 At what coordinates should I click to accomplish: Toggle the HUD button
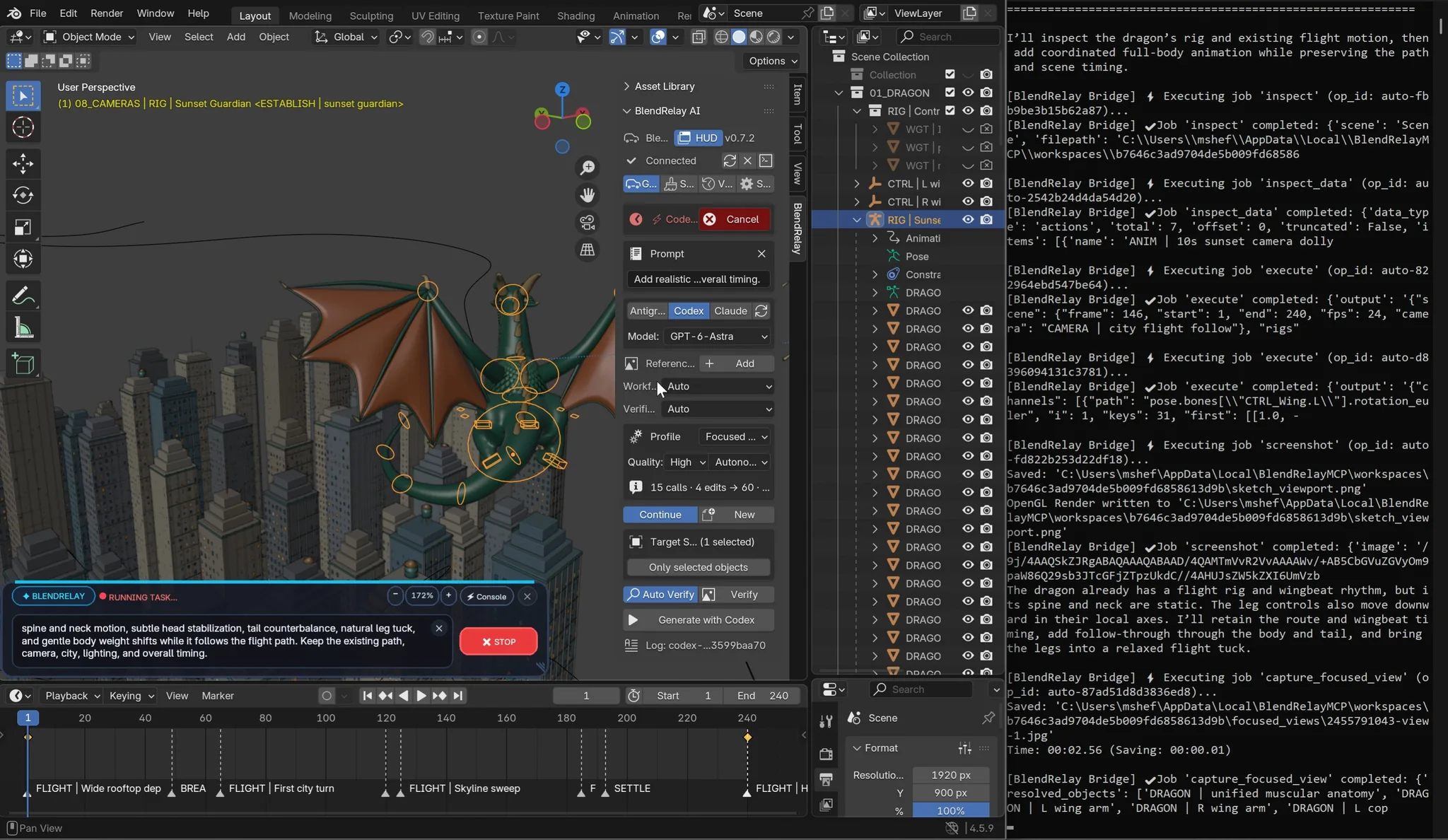[x=699, y=138]
